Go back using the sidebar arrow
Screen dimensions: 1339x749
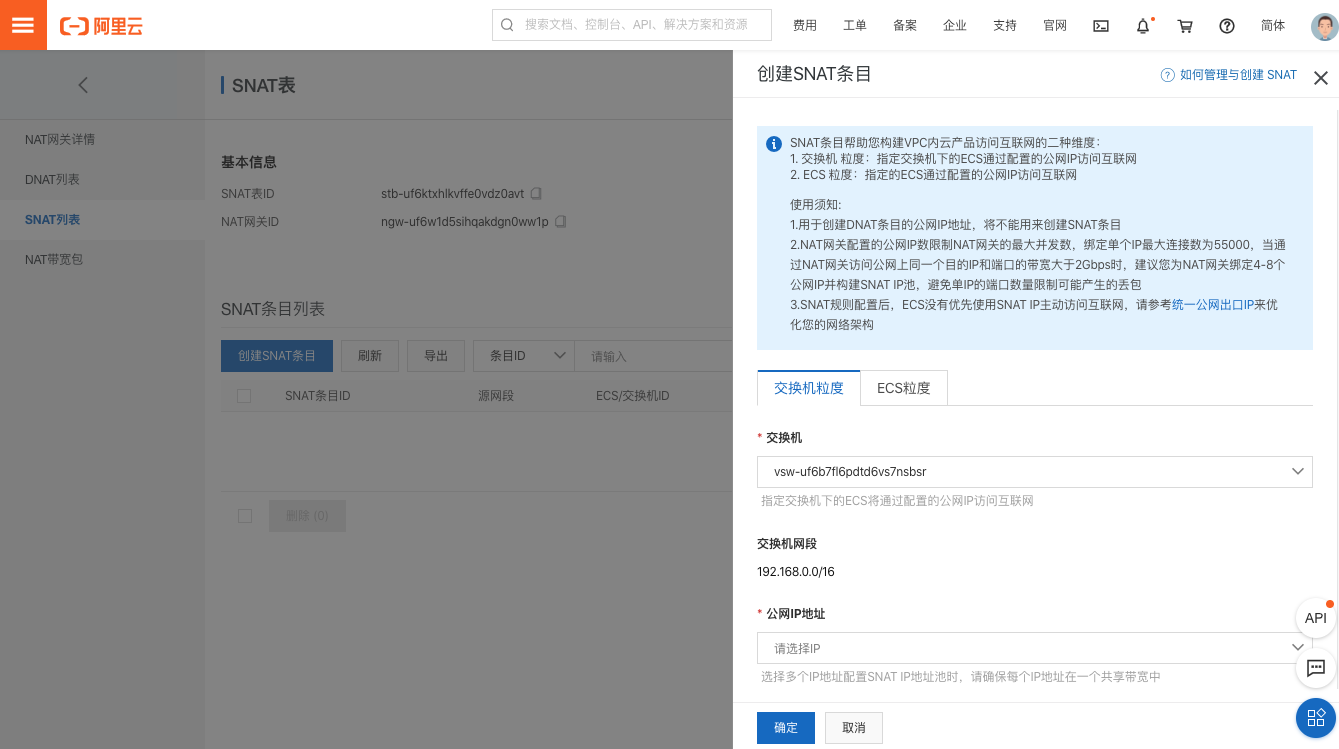coord(83,85)
